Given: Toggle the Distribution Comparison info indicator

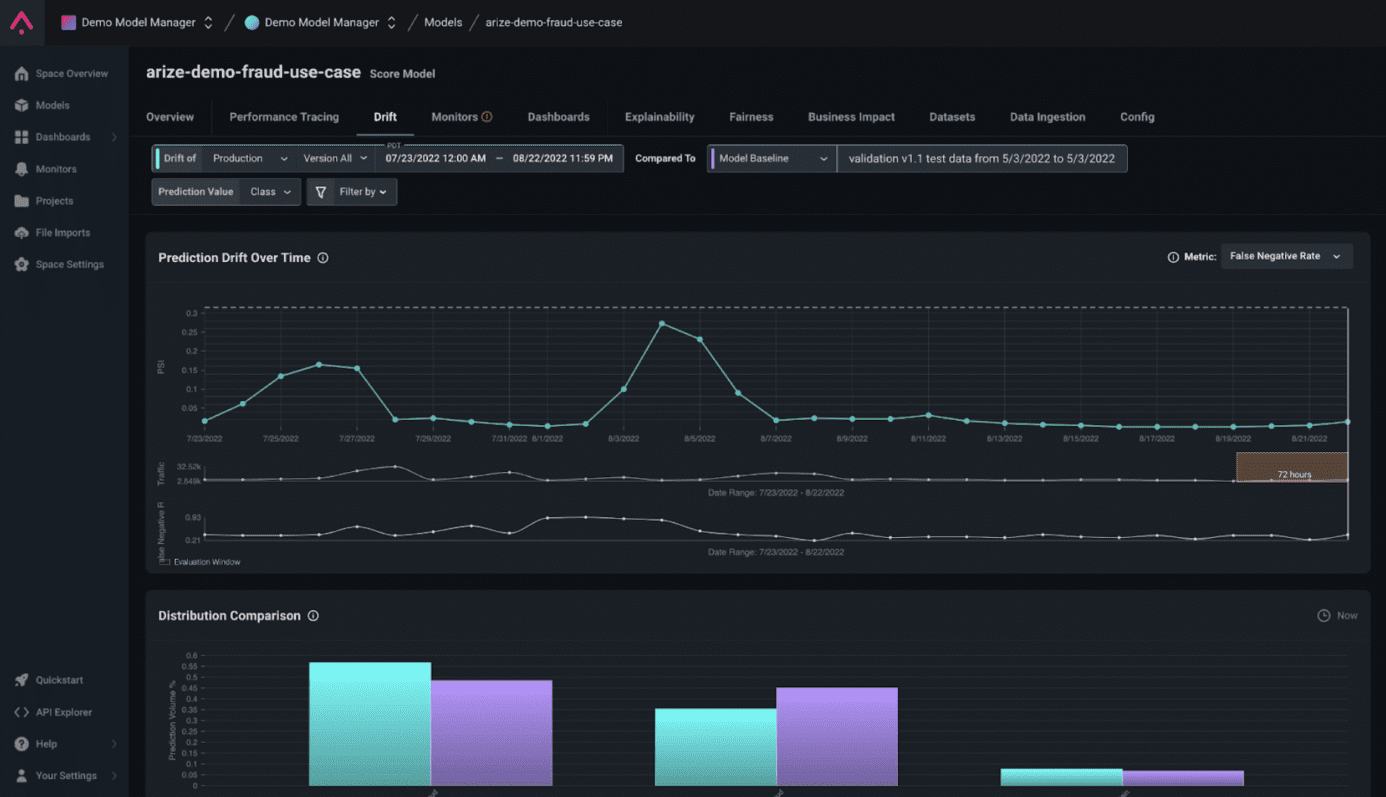Looking at the screenshot, I should 313,616.
